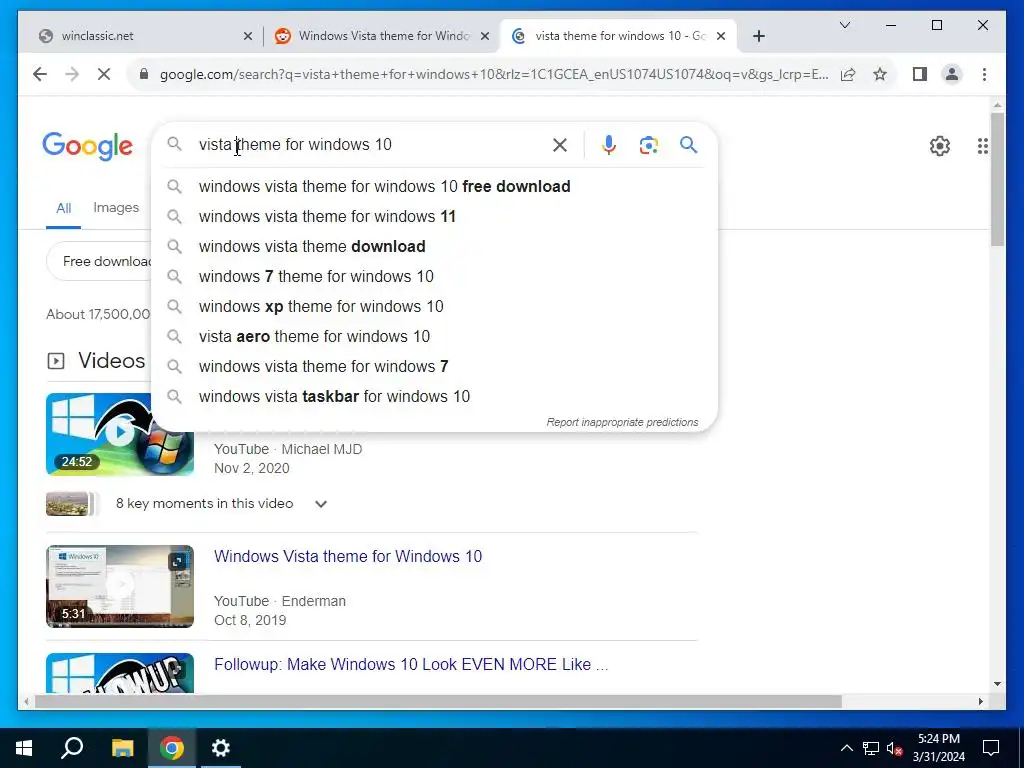Close the winclassic.net tab
Viewport: 1024px width, 768px height.
[248, 36]
